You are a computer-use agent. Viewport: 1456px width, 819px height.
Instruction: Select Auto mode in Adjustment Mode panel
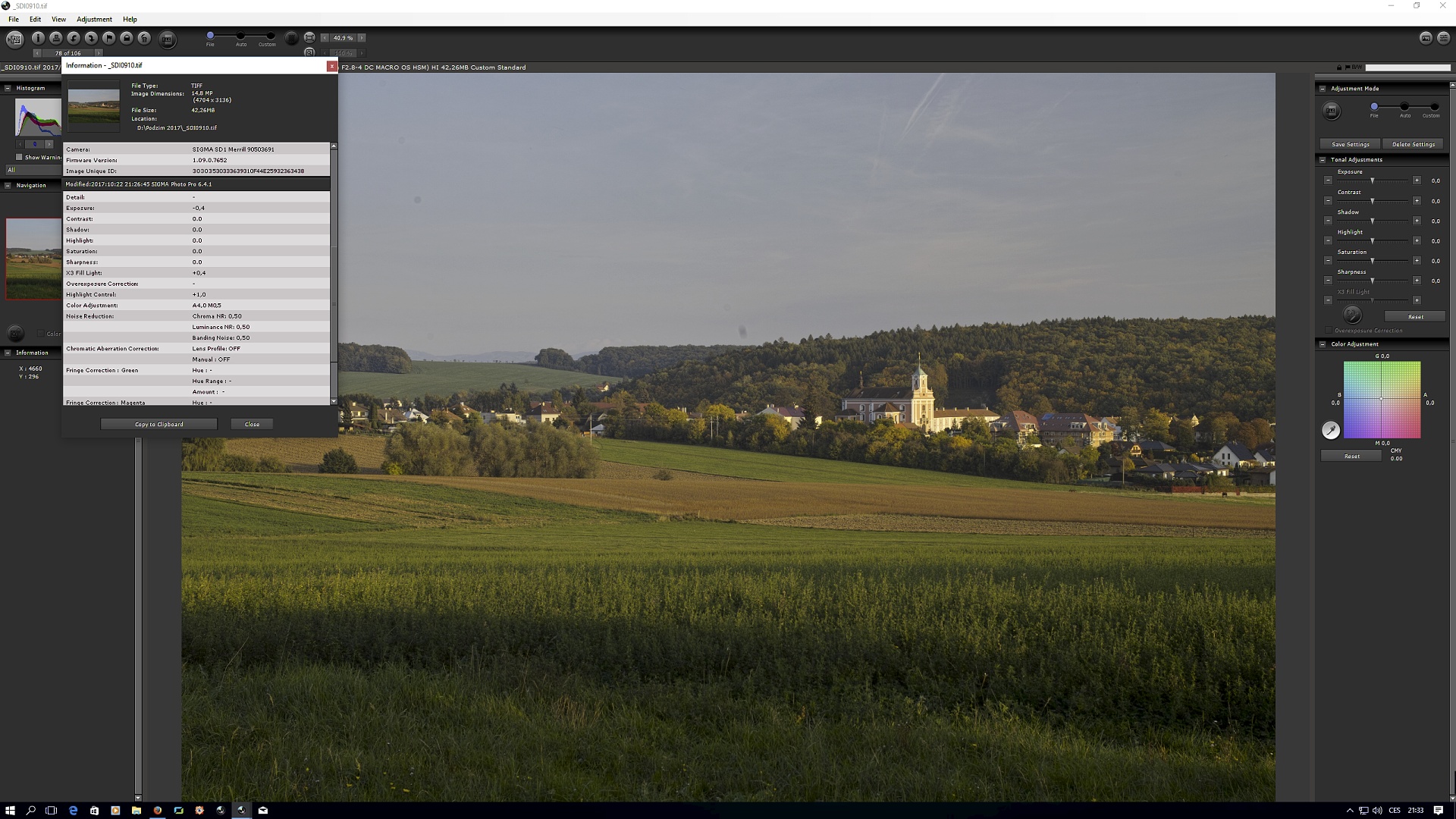click(x=1404, y=107)
